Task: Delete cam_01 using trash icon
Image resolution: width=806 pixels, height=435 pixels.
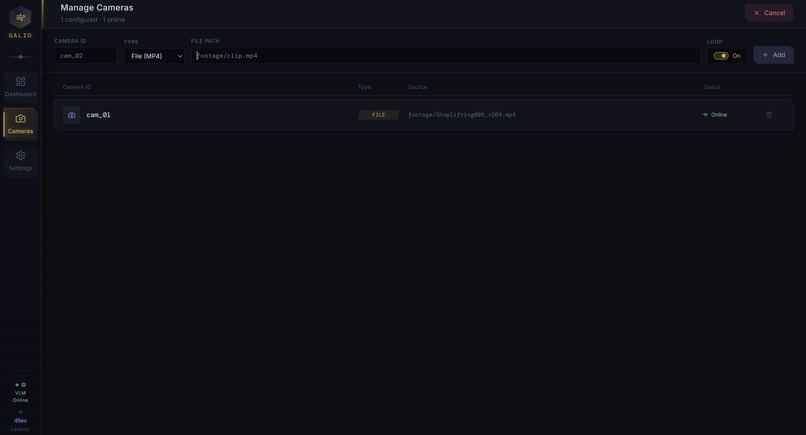Action: point(769,115)
